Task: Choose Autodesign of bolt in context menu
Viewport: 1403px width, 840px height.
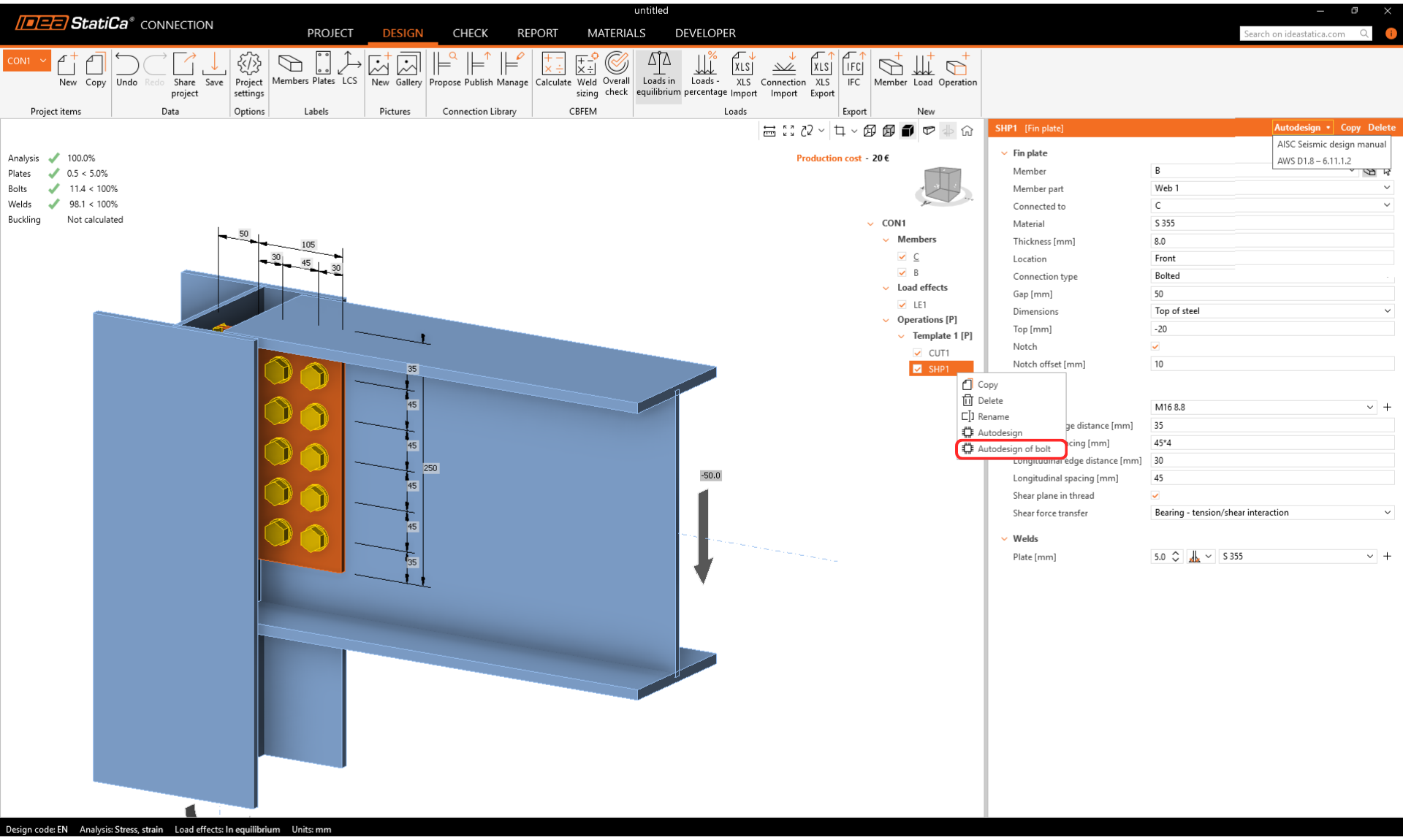Action: [x=1014, y=449]
